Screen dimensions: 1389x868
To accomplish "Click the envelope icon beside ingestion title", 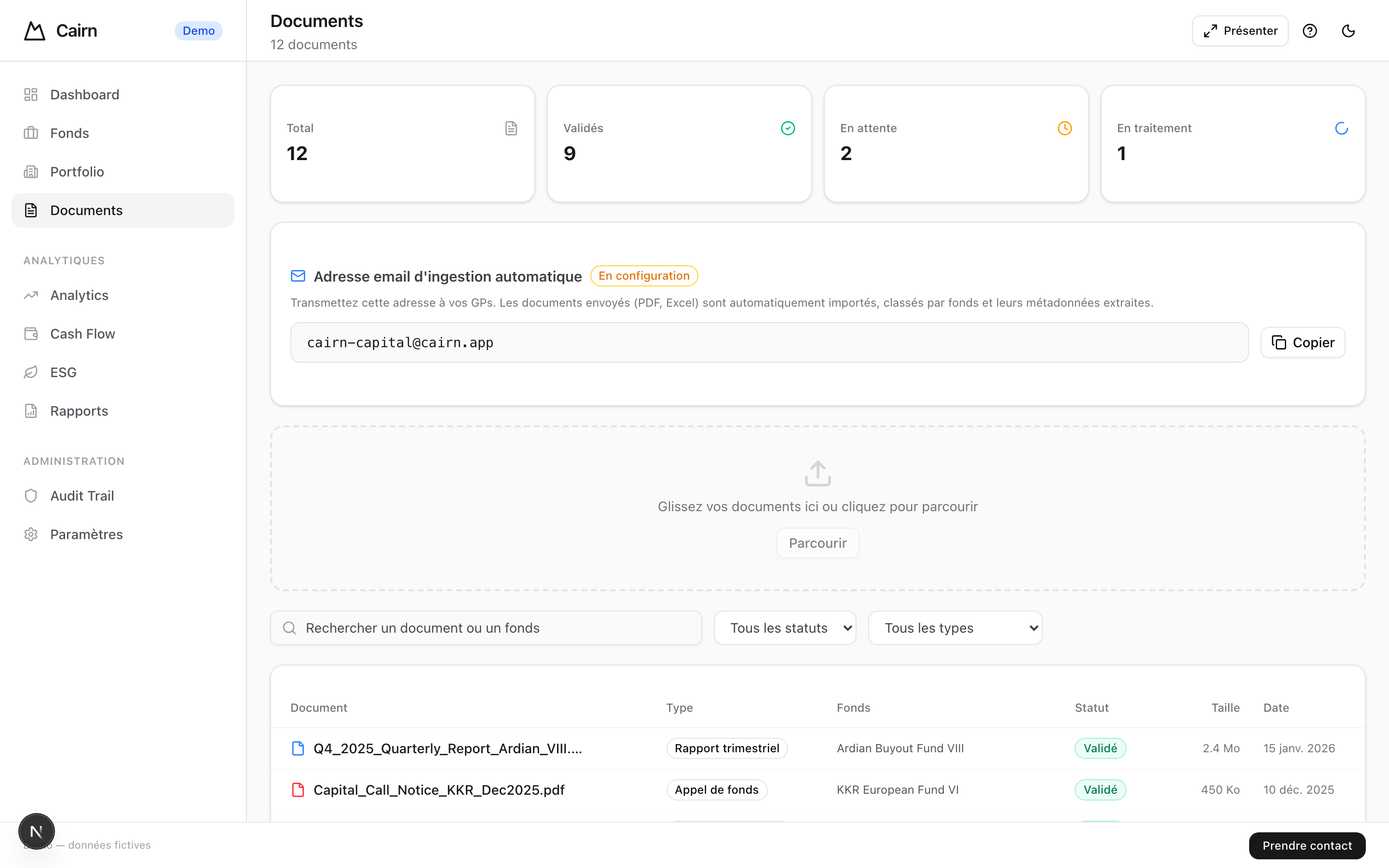I will [298, 276].
